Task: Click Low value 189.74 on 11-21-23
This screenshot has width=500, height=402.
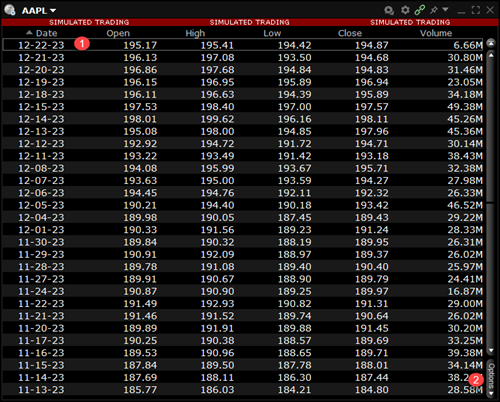Action: point(295,317)
